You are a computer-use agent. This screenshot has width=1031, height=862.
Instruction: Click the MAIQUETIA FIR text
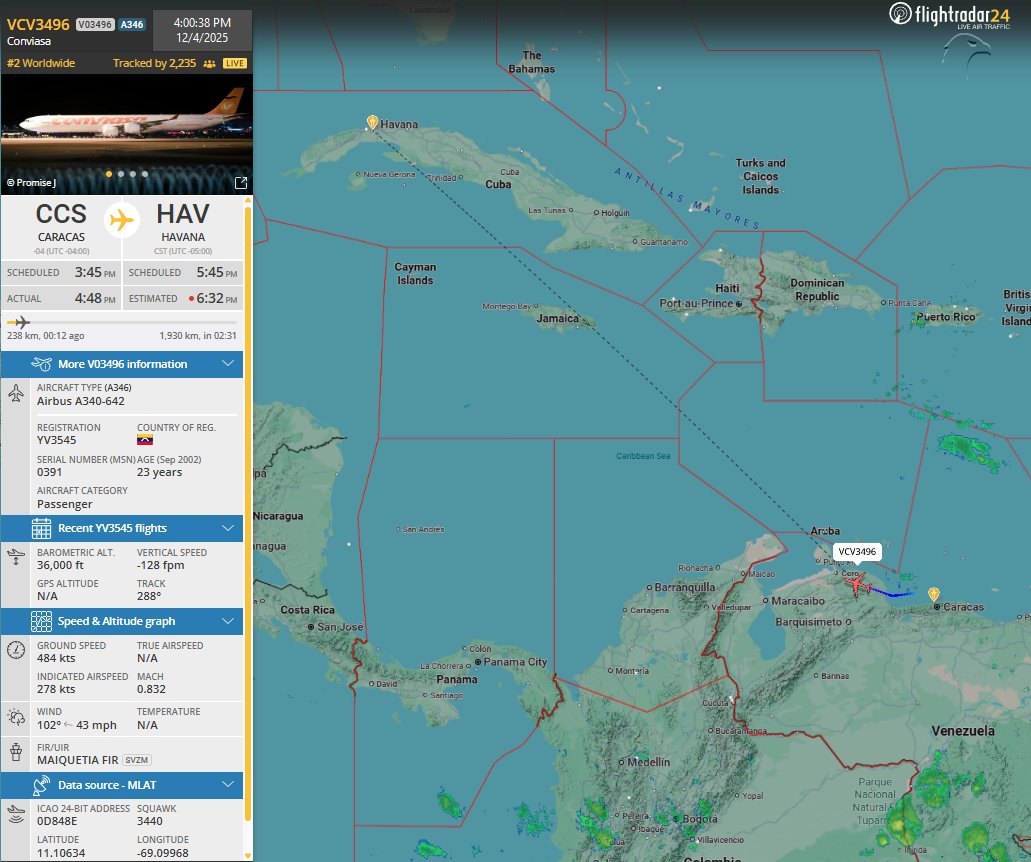[78, 760]
